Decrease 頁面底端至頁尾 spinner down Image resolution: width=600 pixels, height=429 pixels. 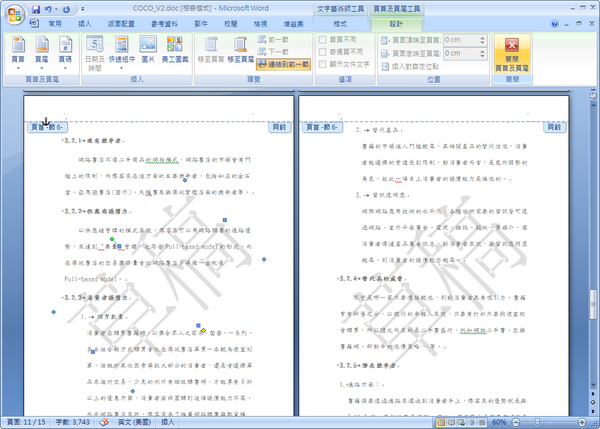pos(483,56)
